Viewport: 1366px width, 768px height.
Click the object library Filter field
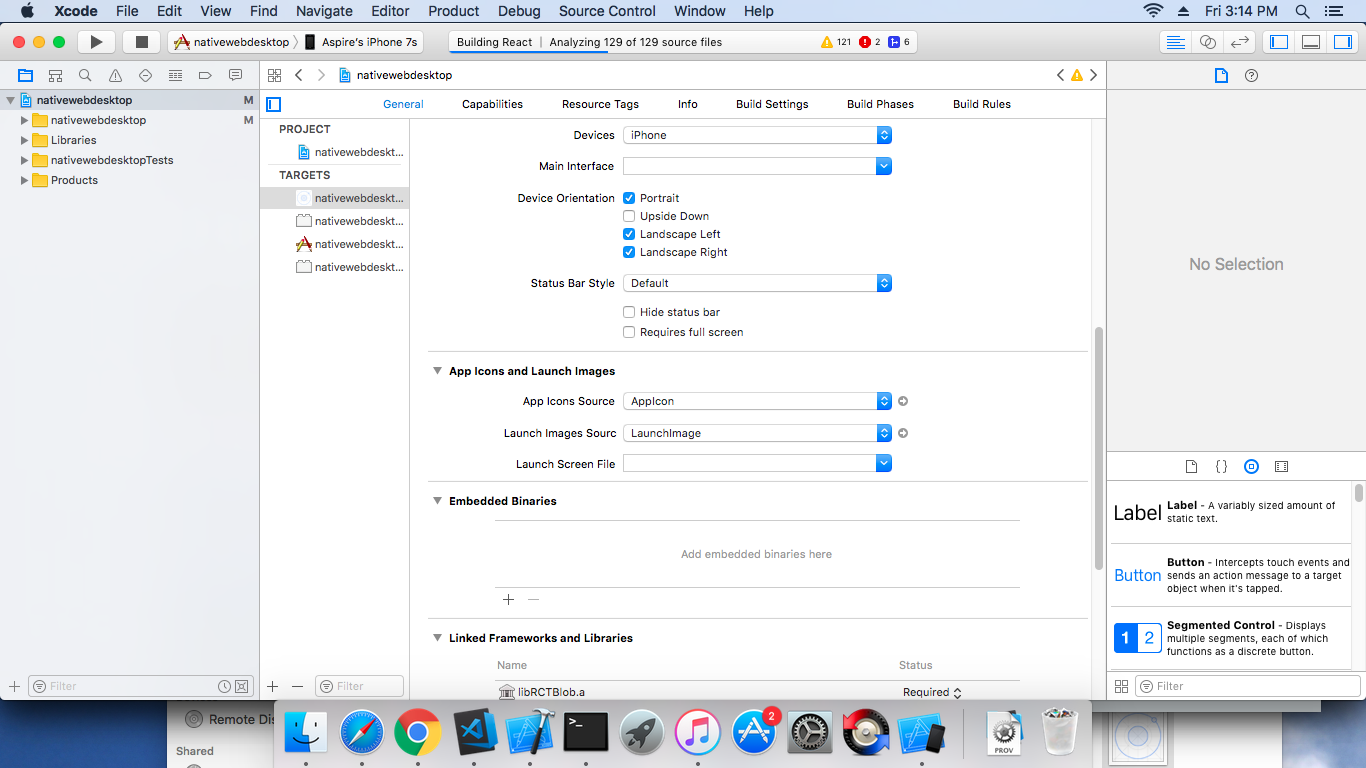coord(1247,686)
